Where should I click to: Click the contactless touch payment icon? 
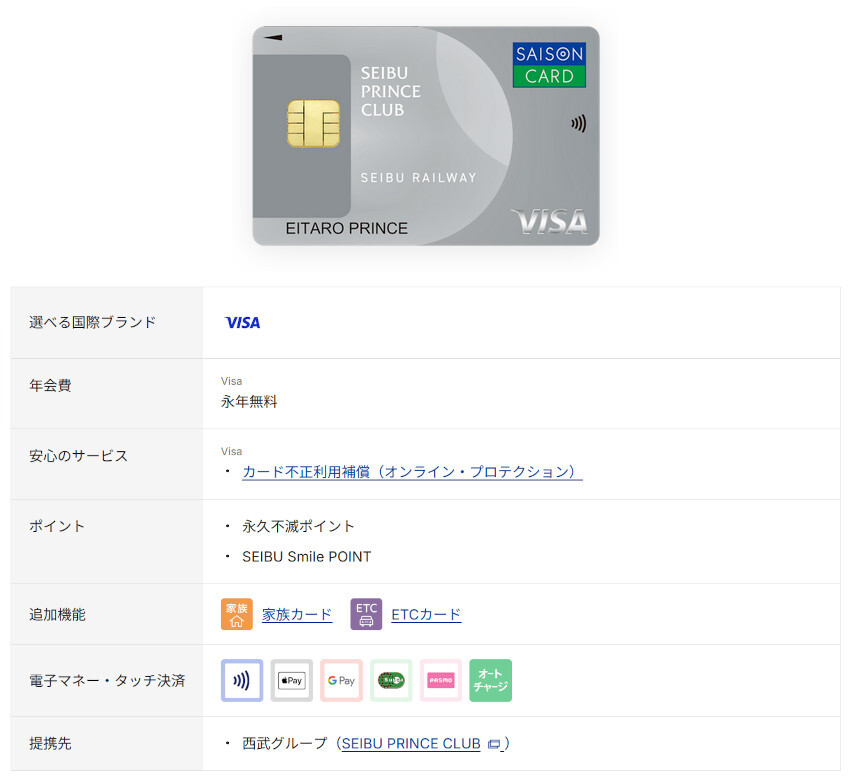pyautogui.click(x=242, y=680)
